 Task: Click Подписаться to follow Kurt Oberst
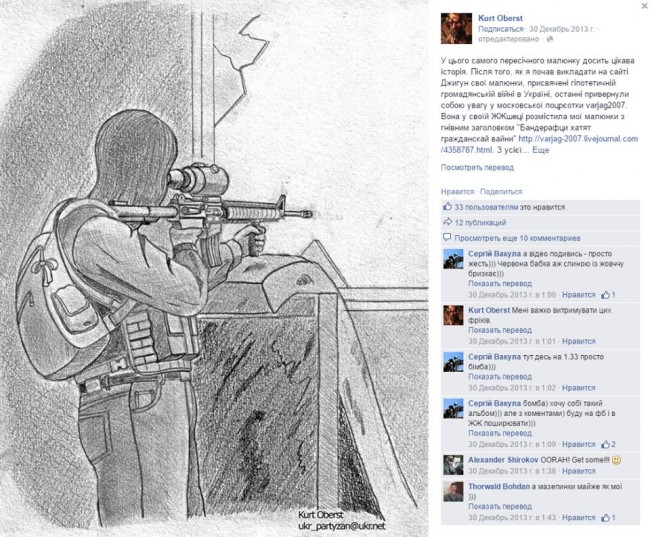click(500, 29)
